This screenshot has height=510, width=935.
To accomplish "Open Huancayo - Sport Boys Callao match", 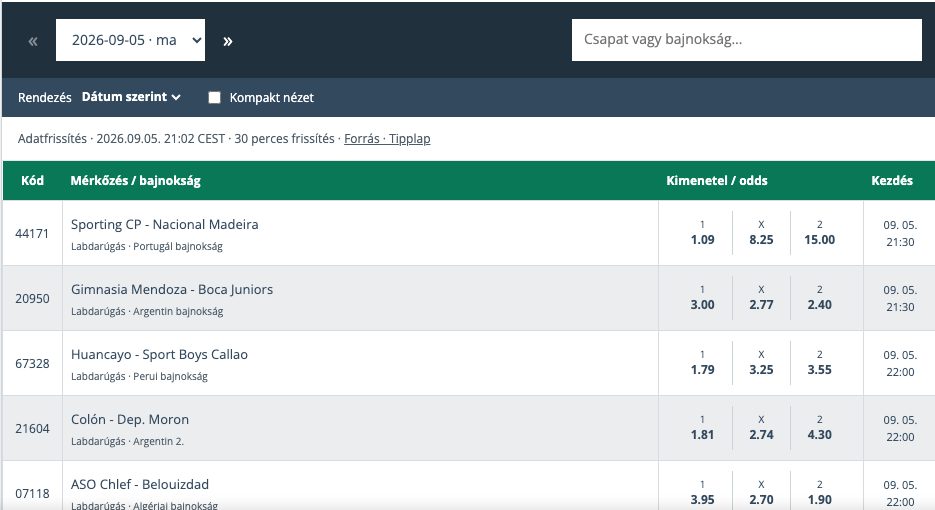I will pos(159,354).
